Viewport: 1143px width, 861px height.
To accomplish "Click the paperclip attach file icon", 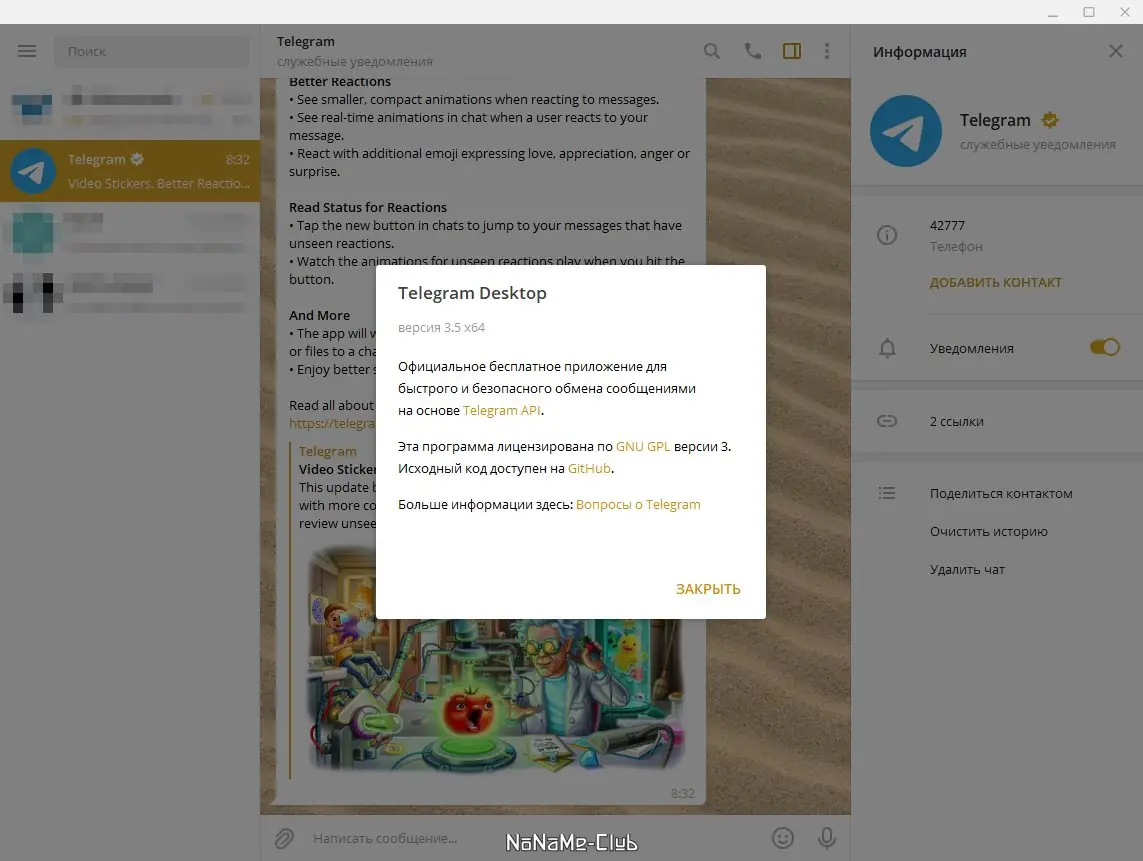I will (284, 838).
